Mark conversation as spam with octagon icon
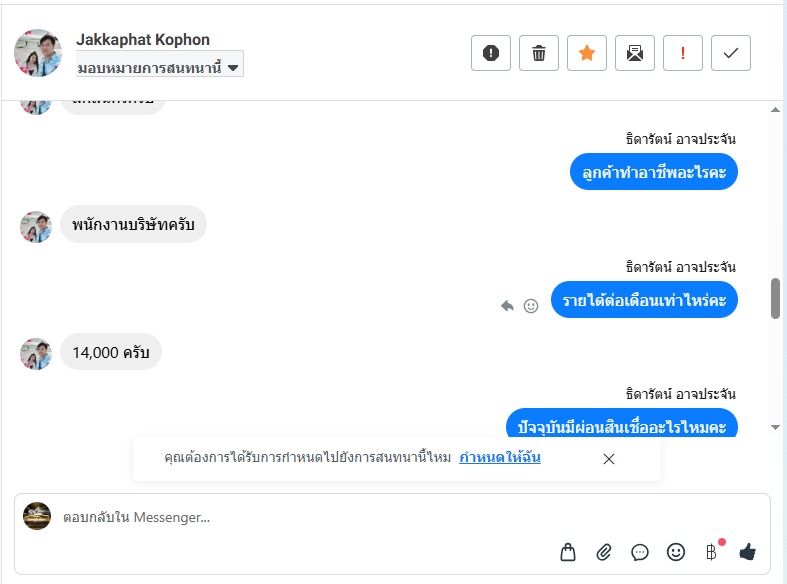The image size is (787, 584). click(x=491, y=53)
